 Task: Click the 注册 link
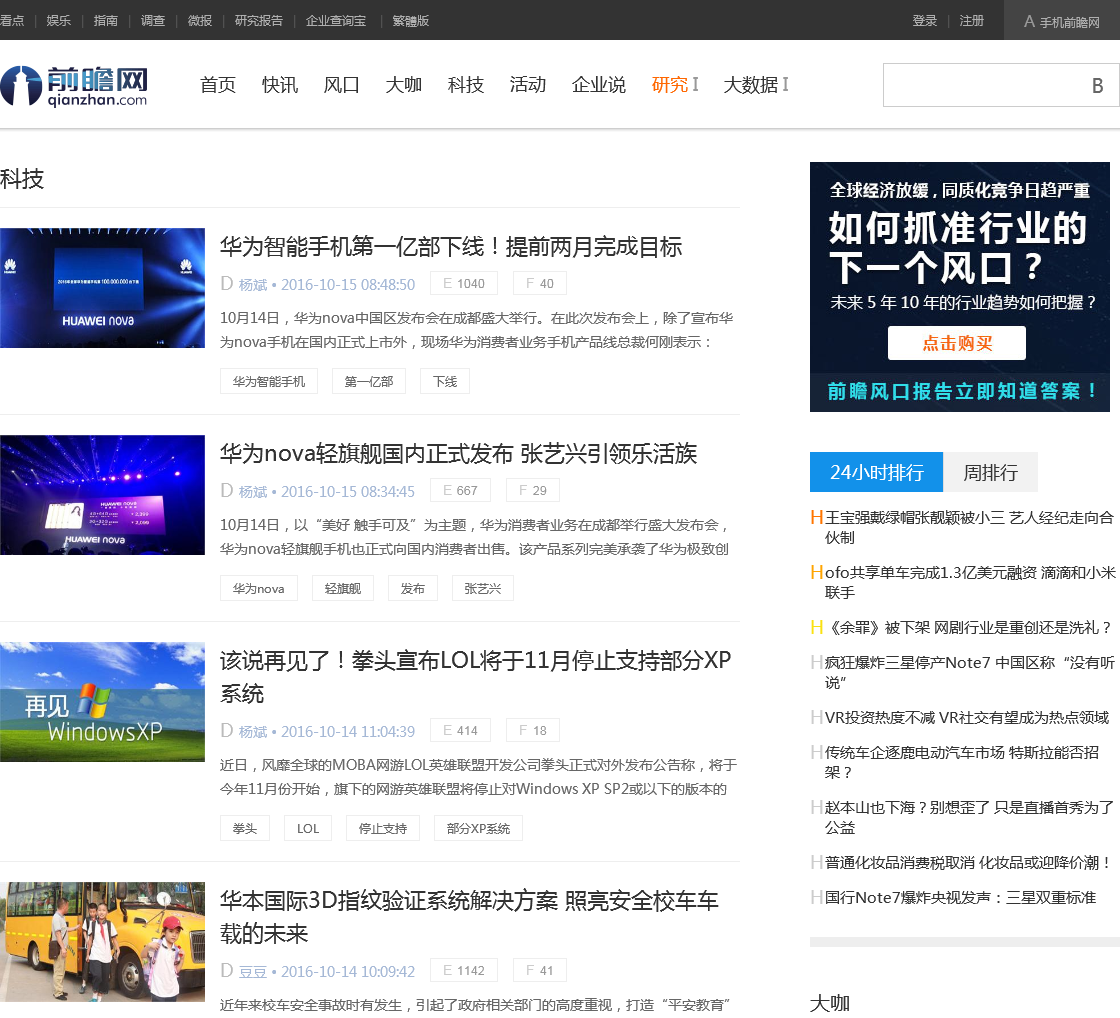click(x=971, y=21)
